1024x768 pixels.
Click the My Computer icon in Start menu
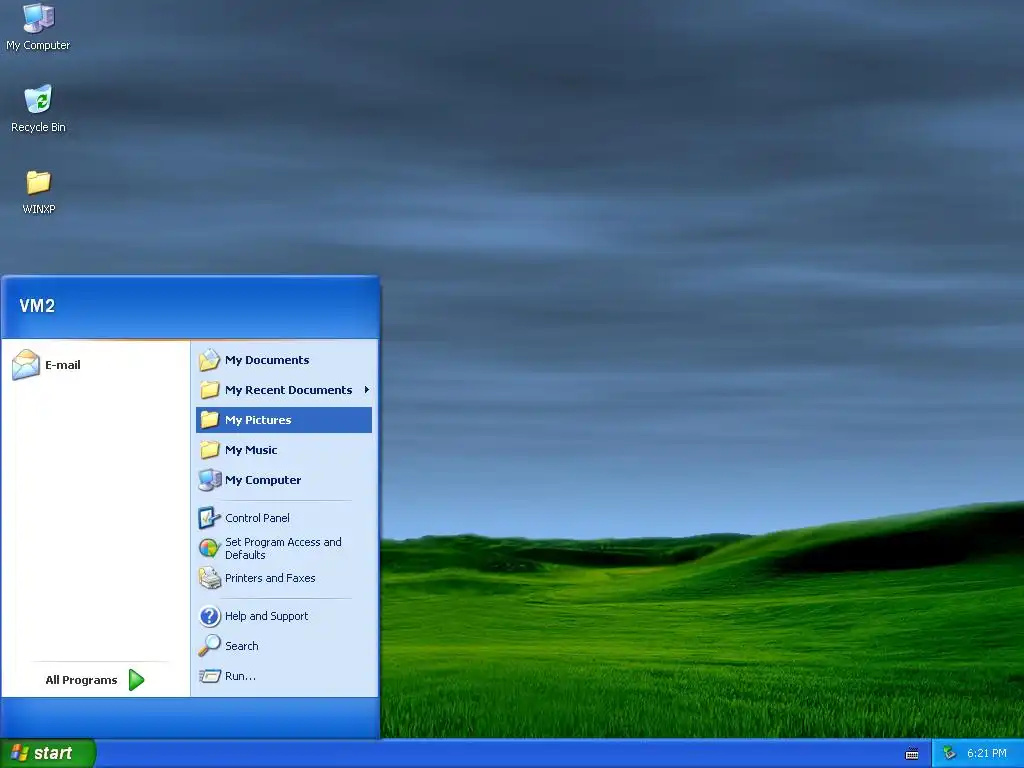tap(209, 480)
